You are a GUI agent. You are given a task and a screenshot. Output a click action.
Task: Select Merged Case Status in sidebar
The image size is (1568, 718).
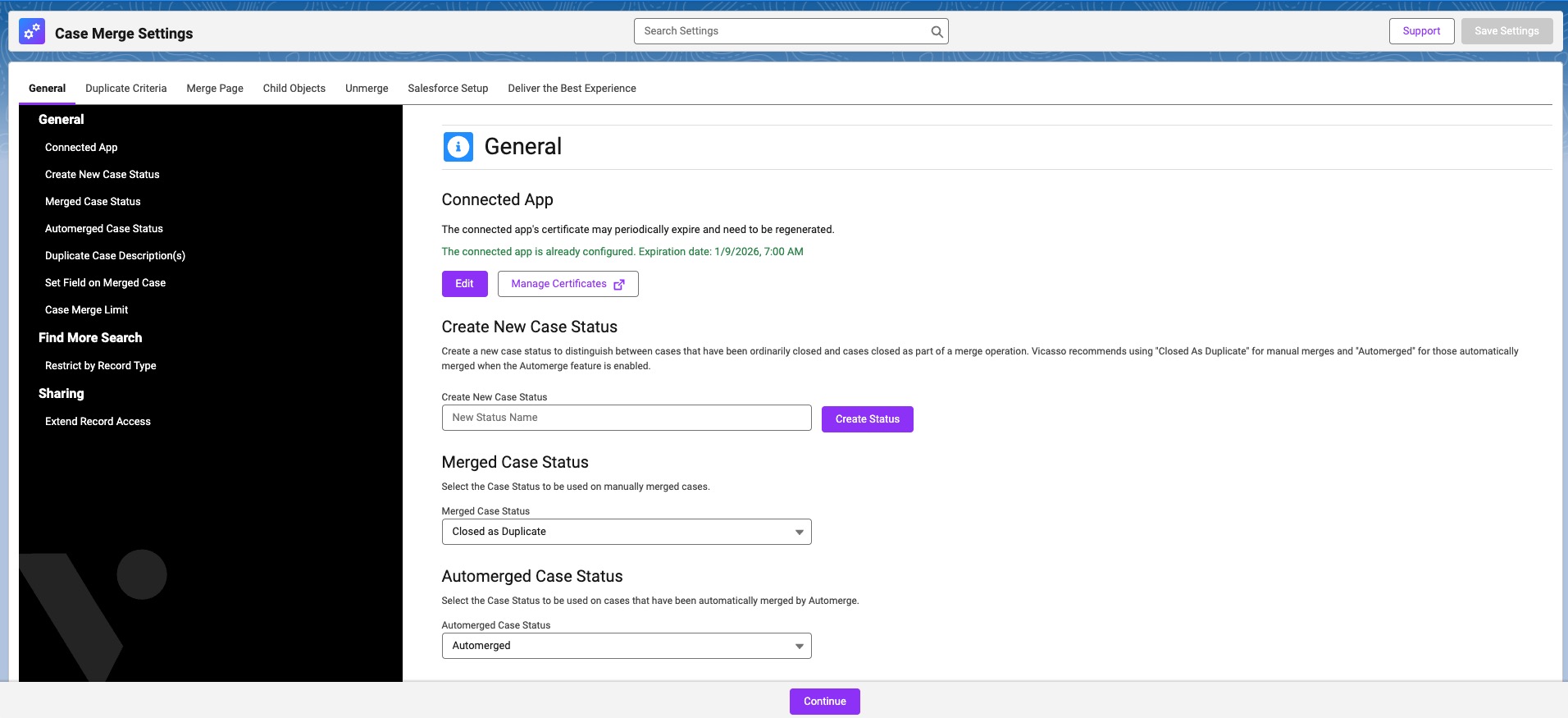pos(93,202)
